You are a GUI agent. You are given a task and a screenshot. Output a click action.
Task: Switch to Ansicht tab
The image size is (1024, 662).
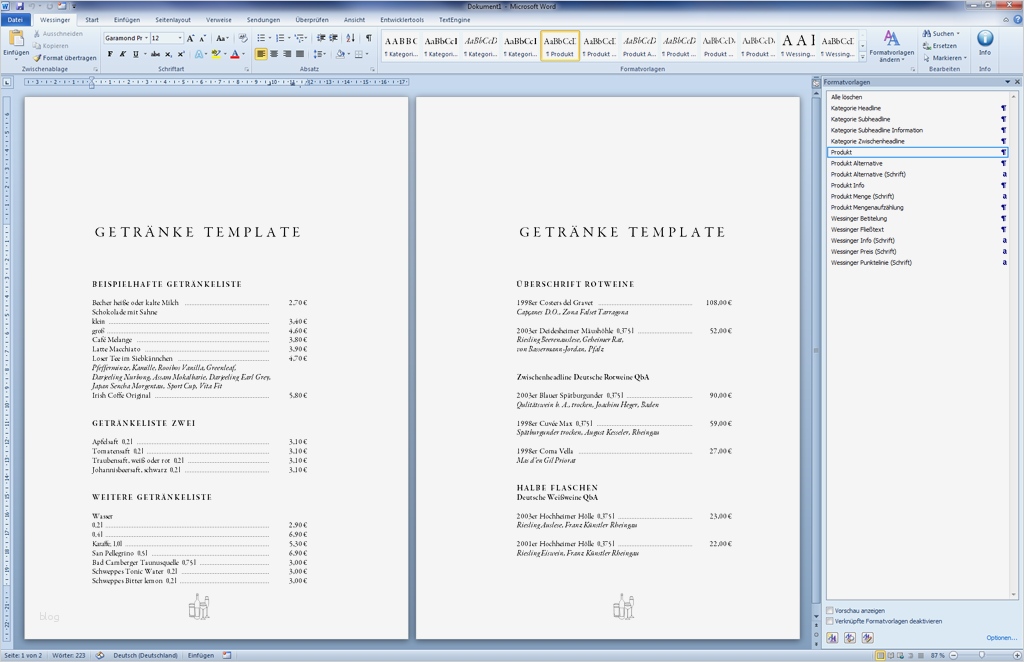point(355,20)
